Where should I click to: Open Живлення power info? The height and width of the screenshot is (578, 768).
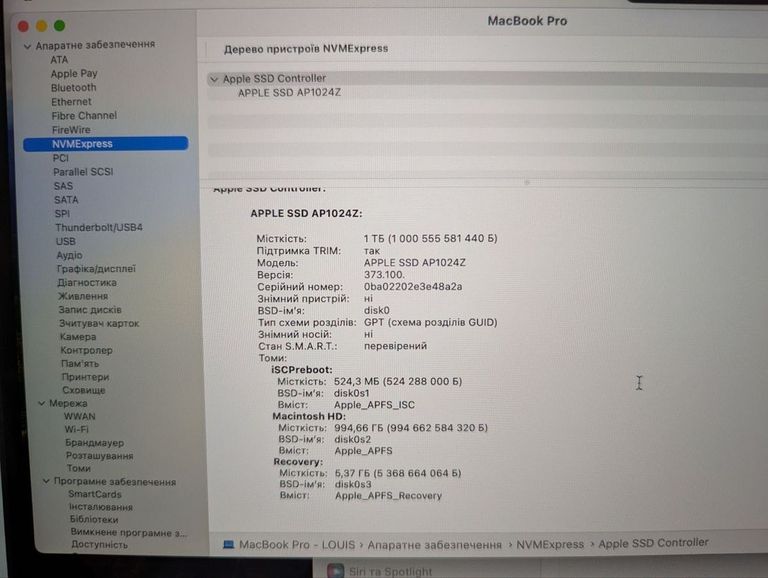click(x=83, y=296)
